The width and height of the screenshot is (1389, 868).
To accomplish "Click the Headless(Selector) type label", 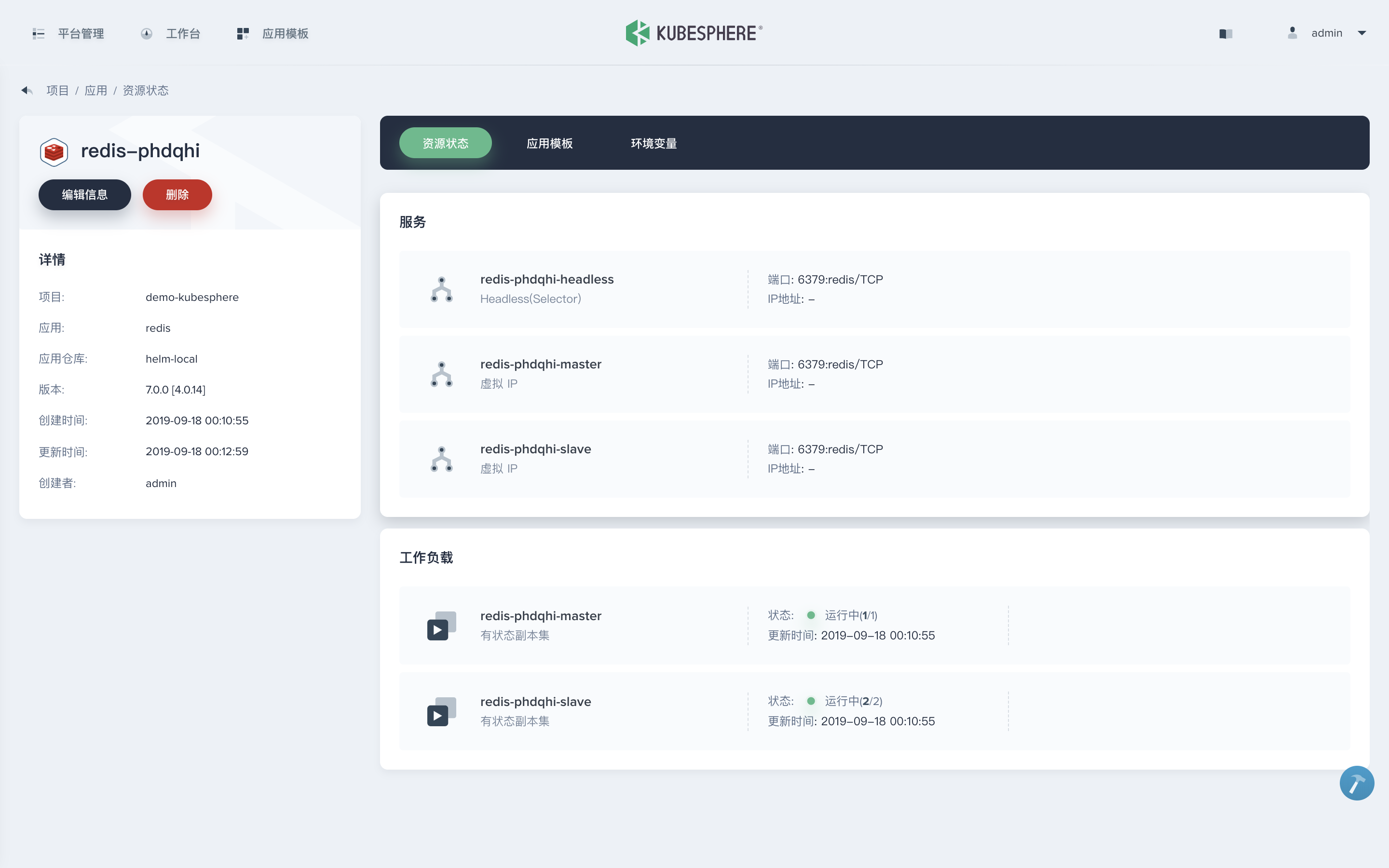I will [x=531, y=298].
